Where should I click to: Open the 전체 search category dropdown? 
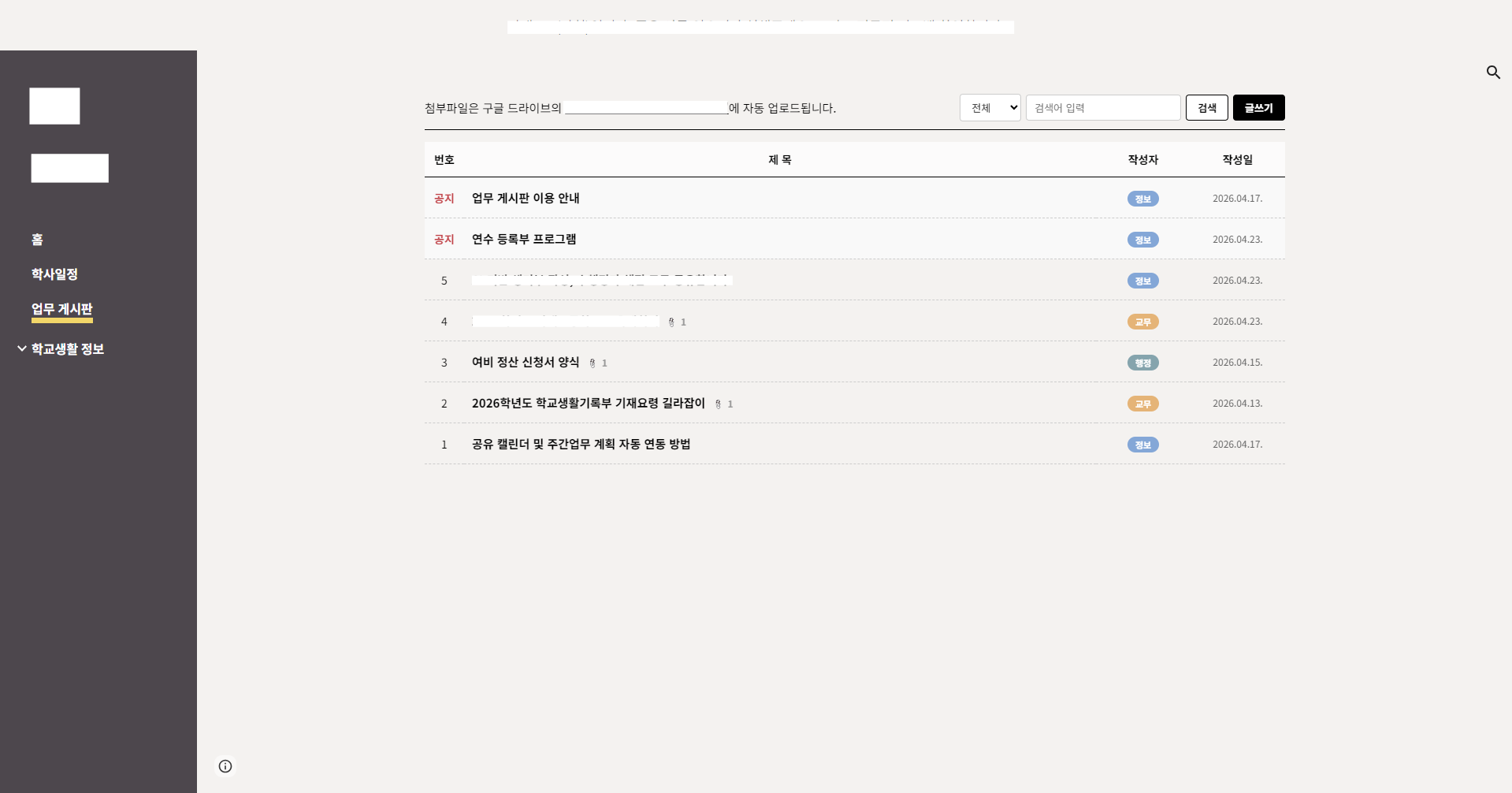pyautogui.click(x=990, y=108)
